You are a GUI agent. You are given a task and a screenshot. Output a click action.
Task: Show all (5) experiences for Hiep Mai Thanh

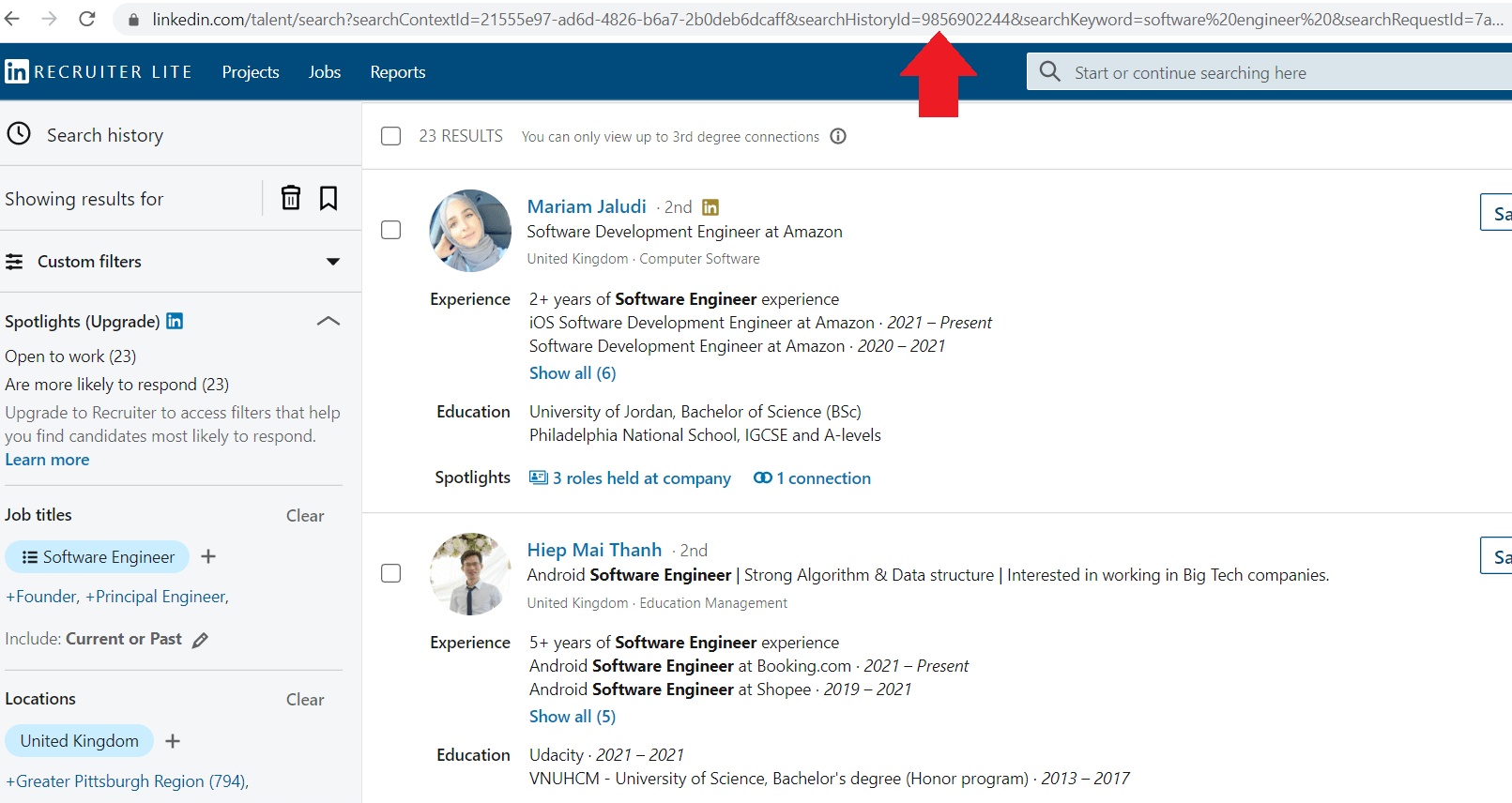pos(573,717)
